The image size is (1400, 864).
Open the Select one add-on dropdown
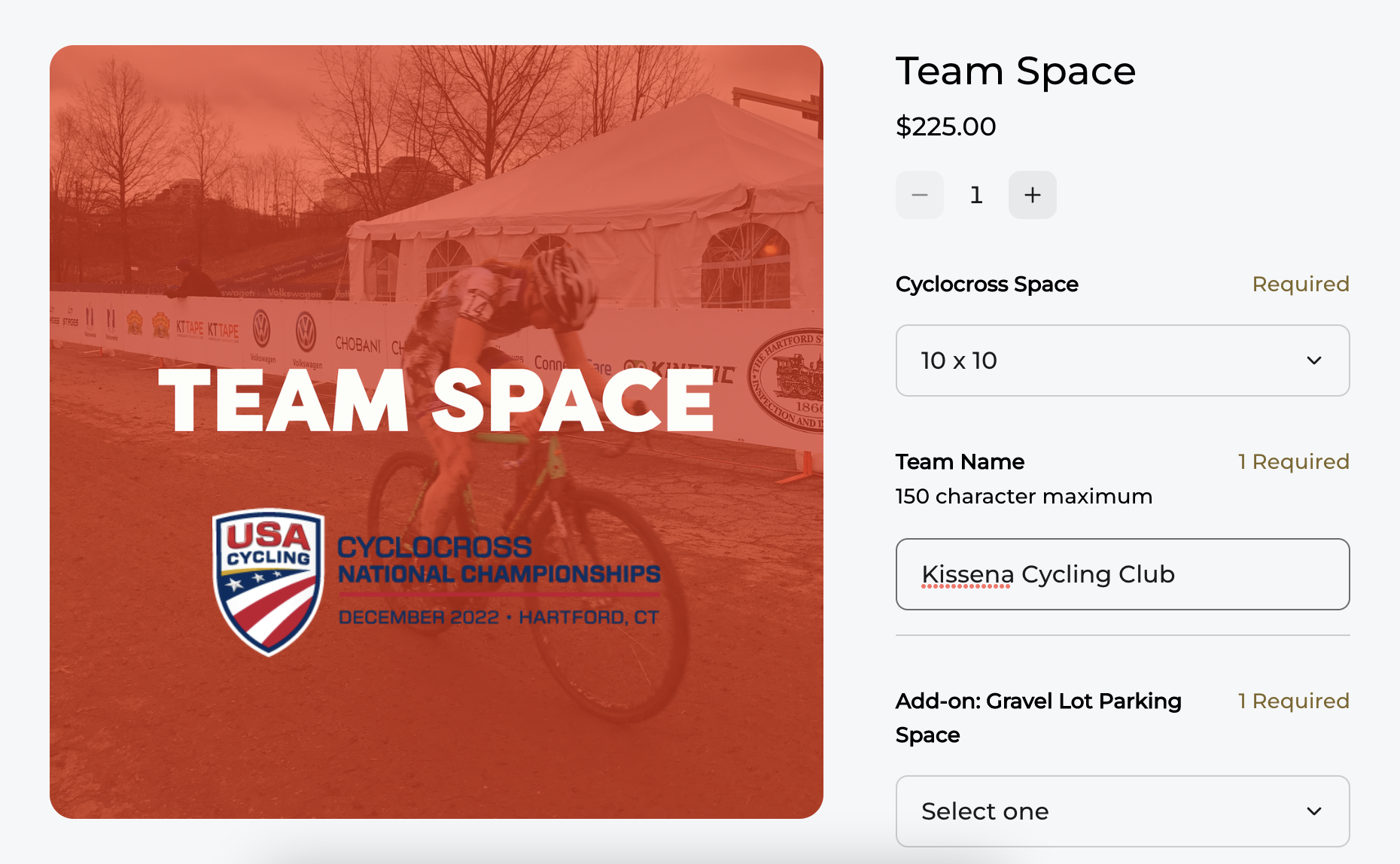click(x=1122, y=811)
